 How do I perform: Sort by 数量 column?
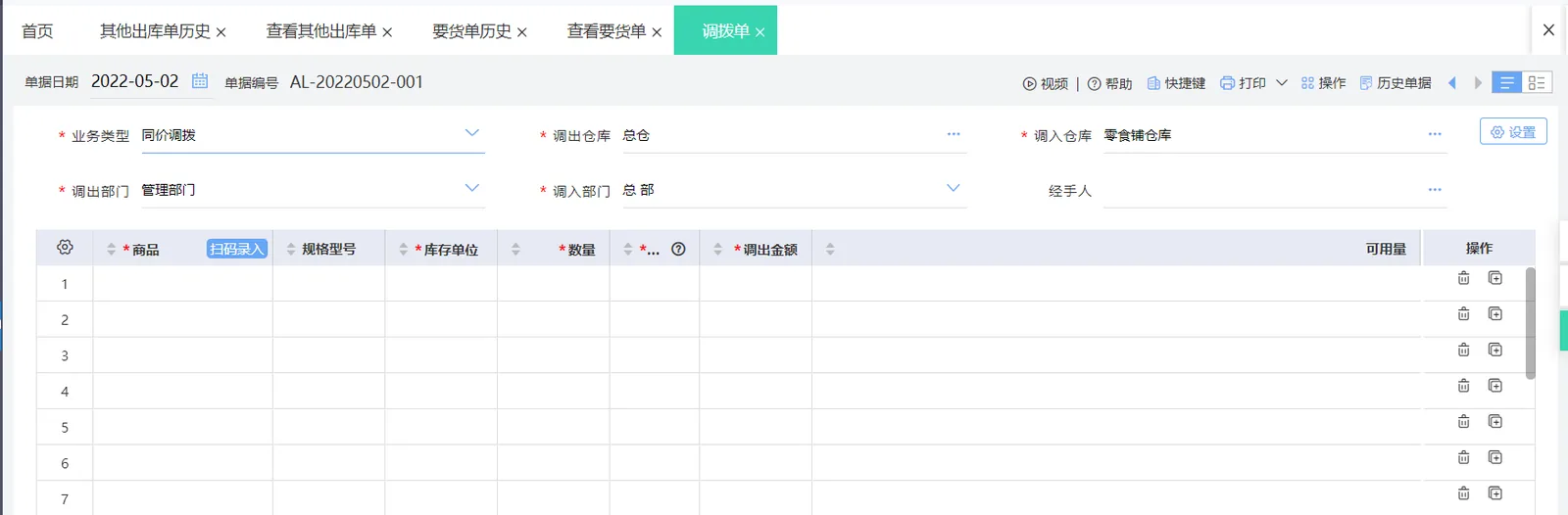pos(515,250)
